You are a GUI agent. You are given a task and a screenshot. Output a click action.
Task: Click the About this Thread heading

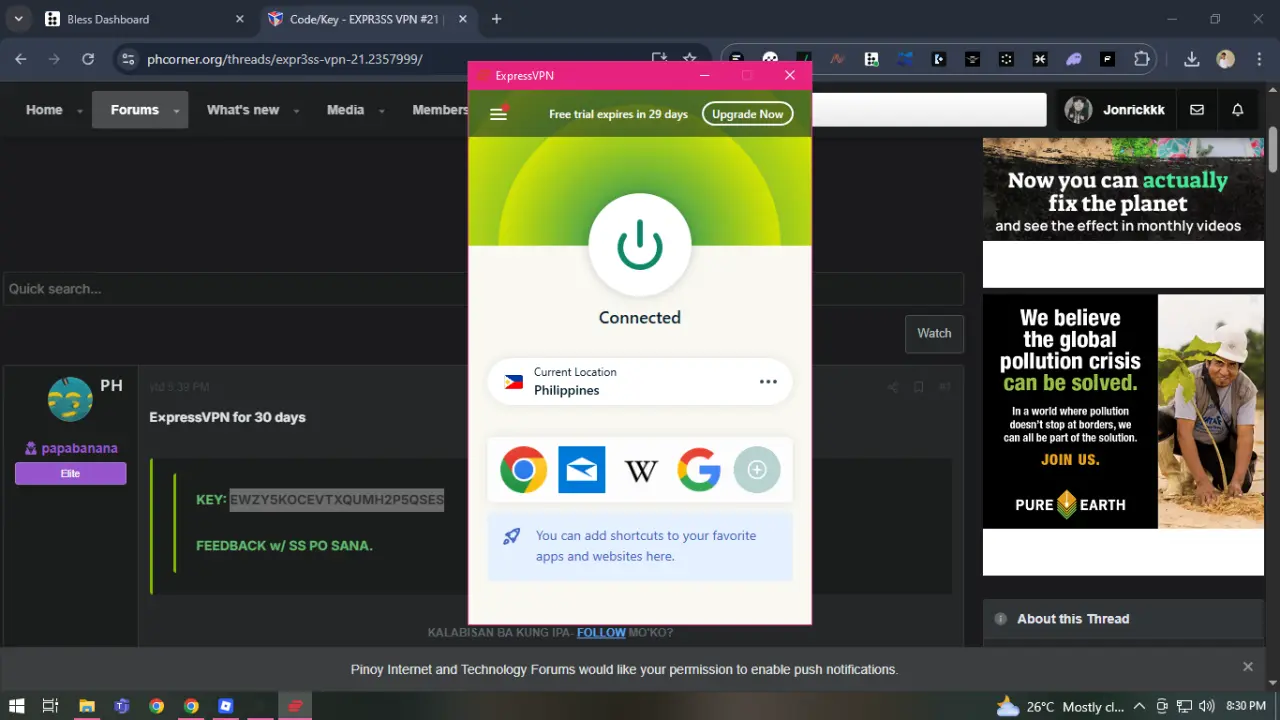click(x=1073, y=619)
